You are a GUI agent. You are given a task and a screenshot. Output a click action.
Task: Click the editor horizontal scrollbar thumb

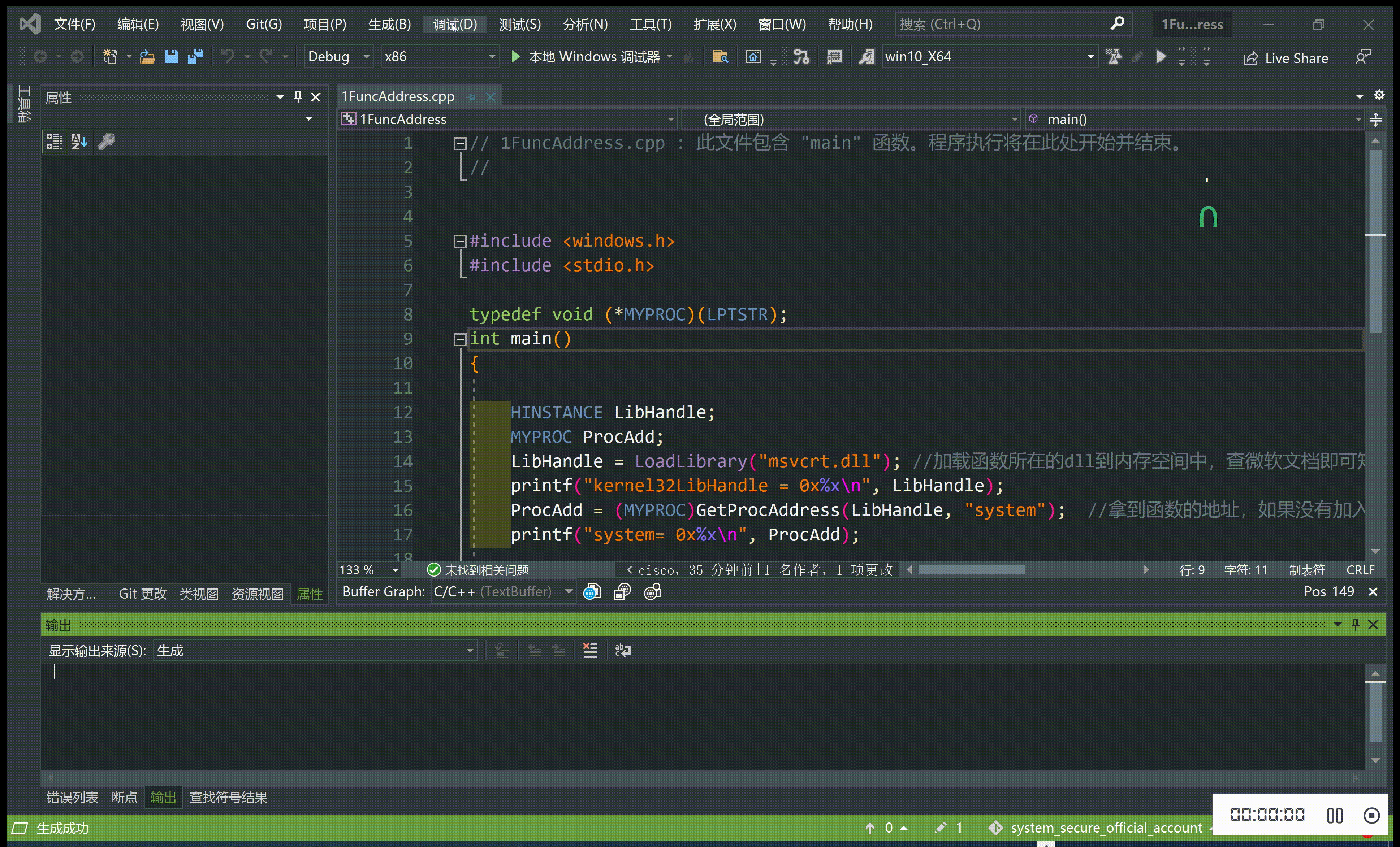[971, 570]
